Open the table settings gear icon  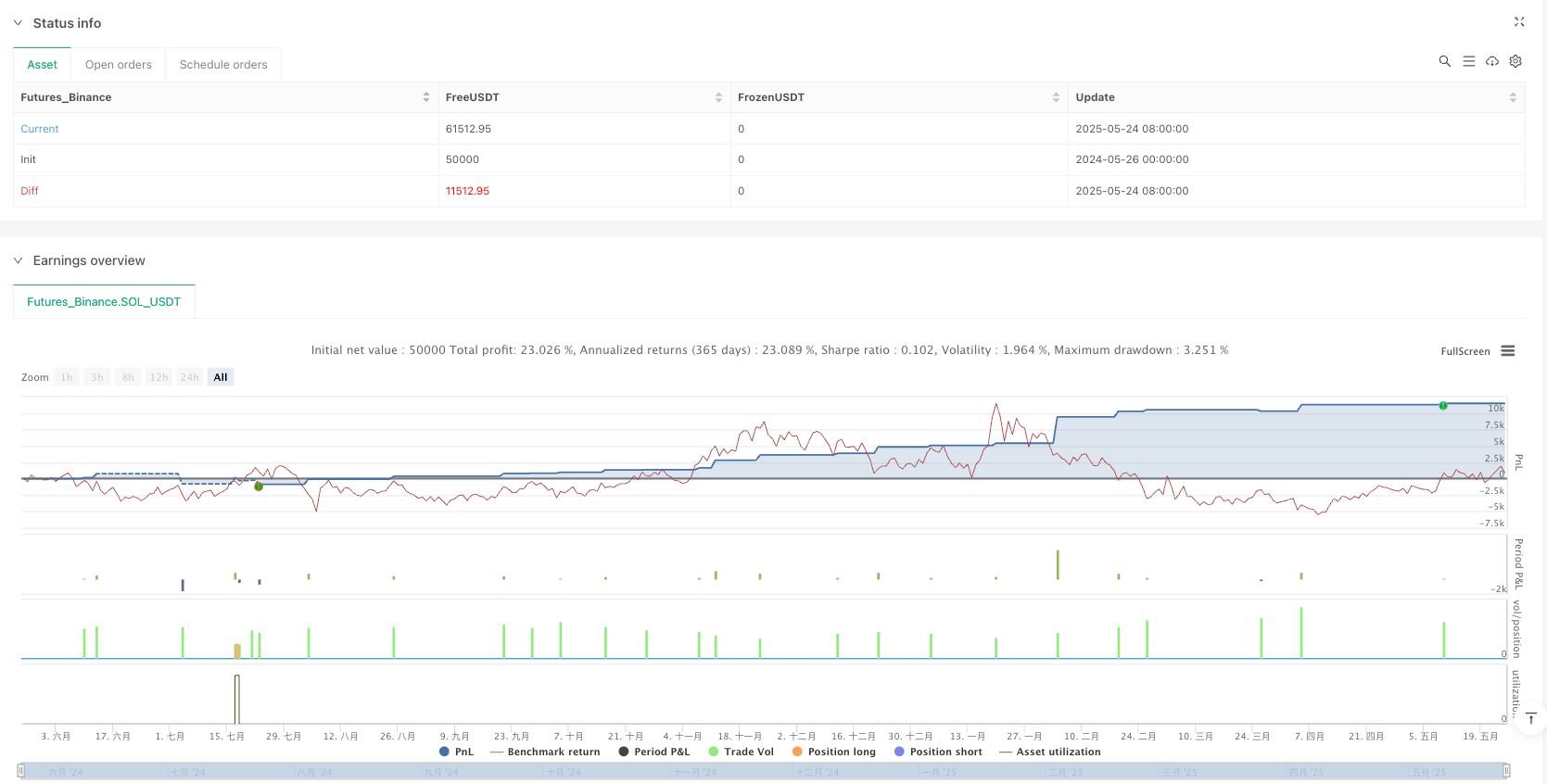[1515, 61]
